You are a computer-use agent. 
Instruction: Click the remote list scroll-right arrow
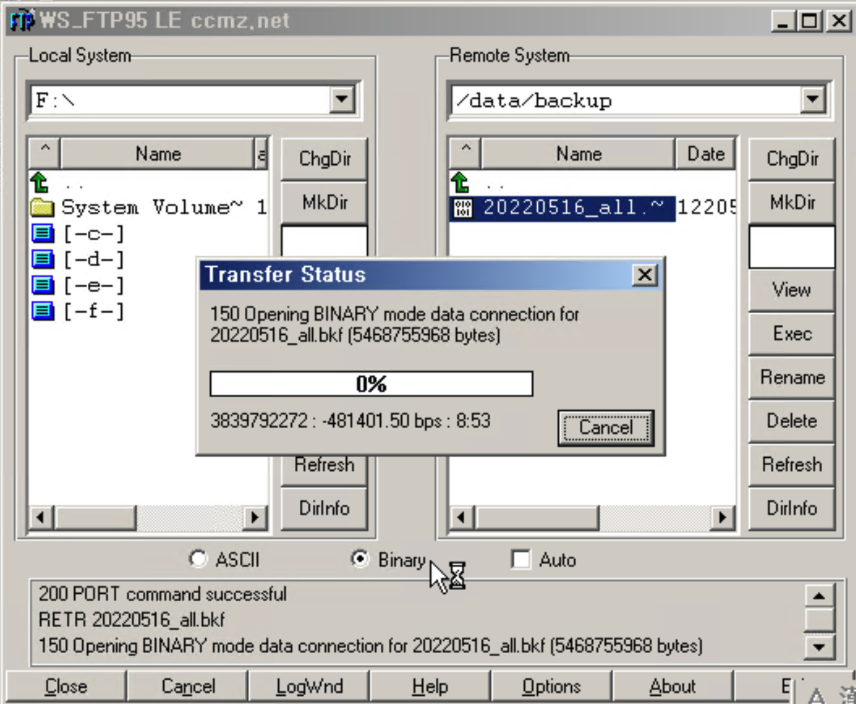click(x=723, y=517)
